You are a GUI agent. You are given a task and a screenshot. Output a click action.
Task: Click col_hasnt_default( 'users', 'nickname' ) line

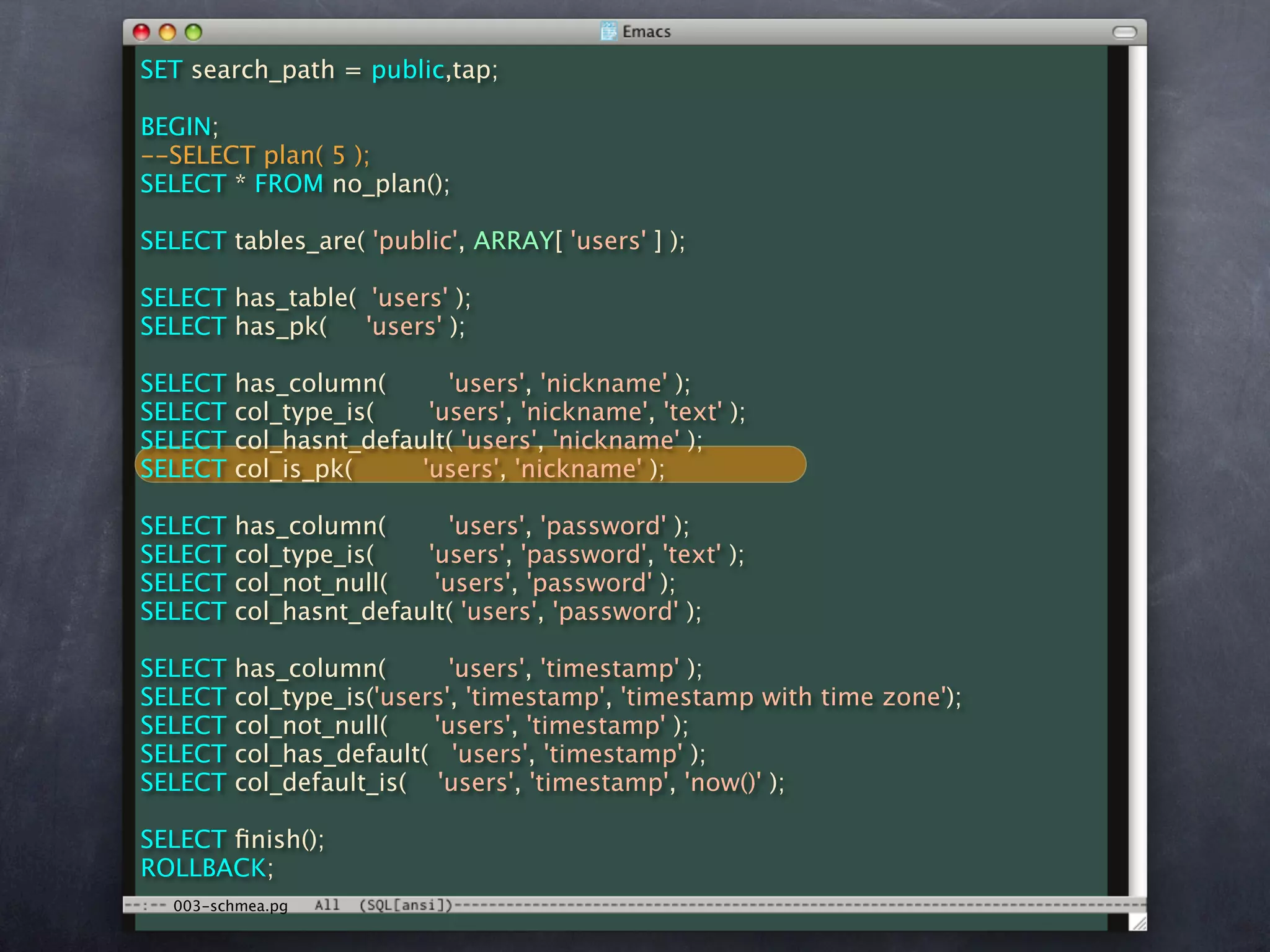click(x=422, y=439)
